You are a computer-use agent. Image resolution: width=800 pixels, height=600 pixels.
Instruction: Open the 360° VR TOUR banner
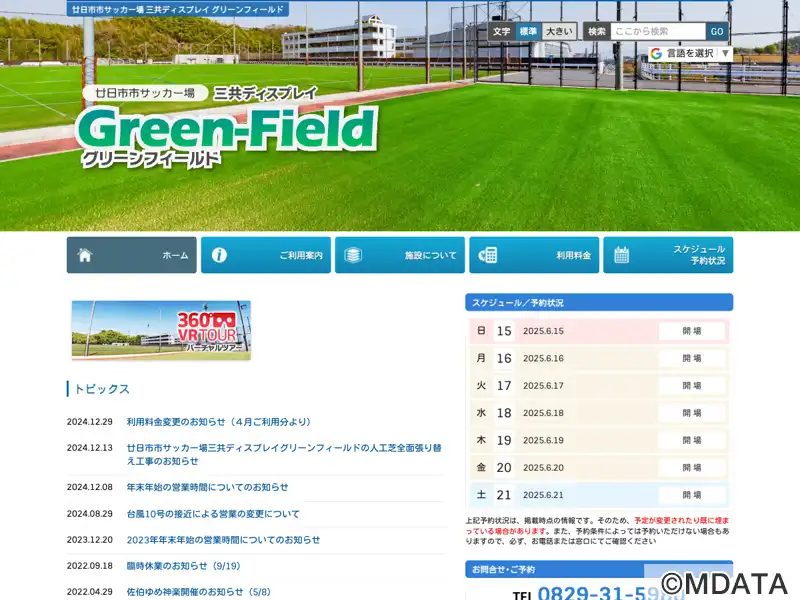(x=161, y=330)
